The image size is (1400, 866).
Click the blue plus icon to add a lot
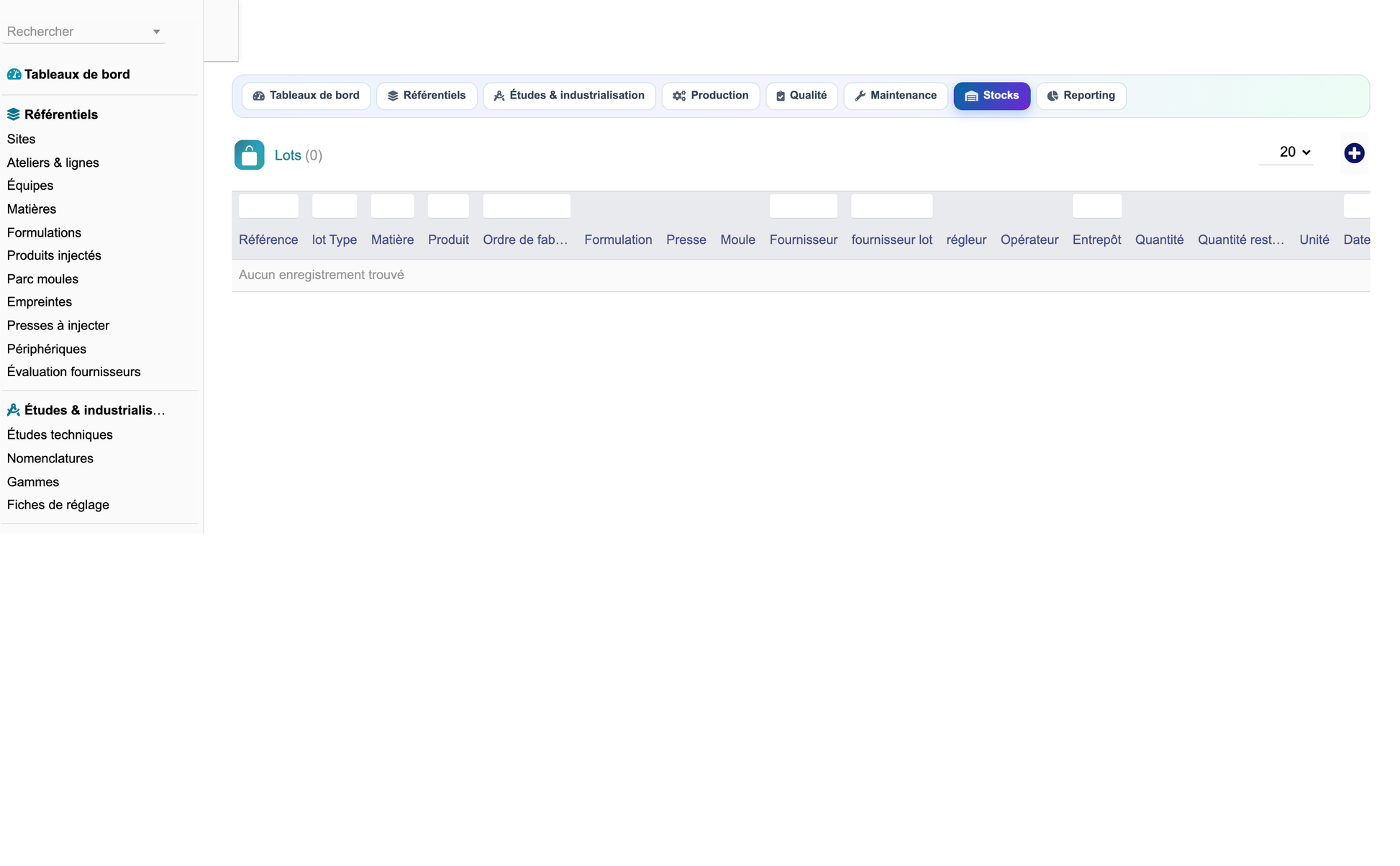point(1354,153)
